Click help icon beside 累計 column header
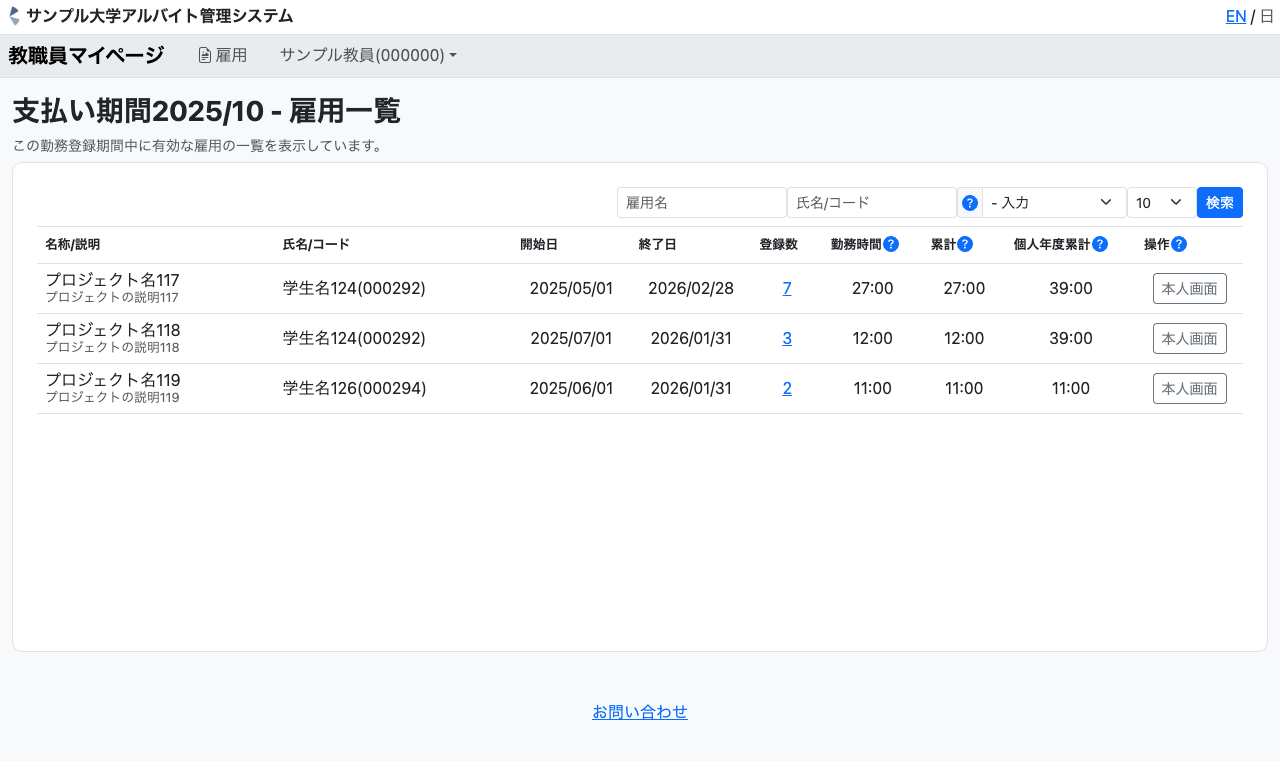Viewport: 1280px width, 761px height. click(x=965, y=244)
